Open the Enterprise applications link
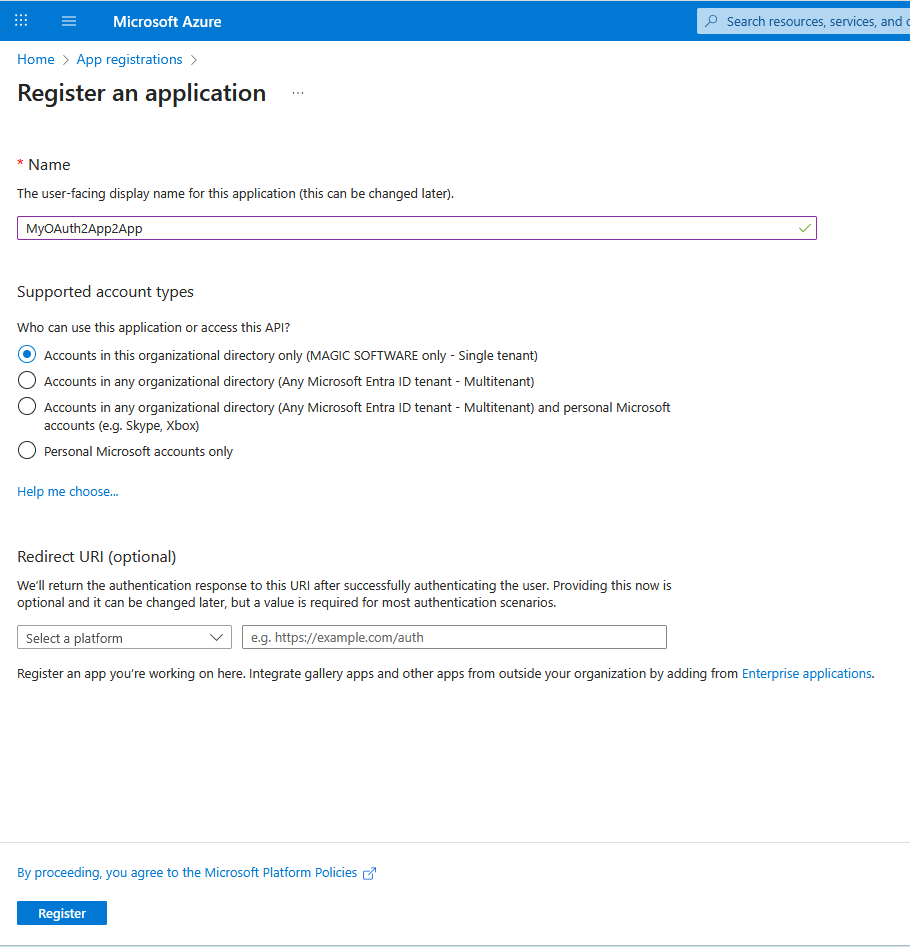The image size is (910, 947). point(807,674)
